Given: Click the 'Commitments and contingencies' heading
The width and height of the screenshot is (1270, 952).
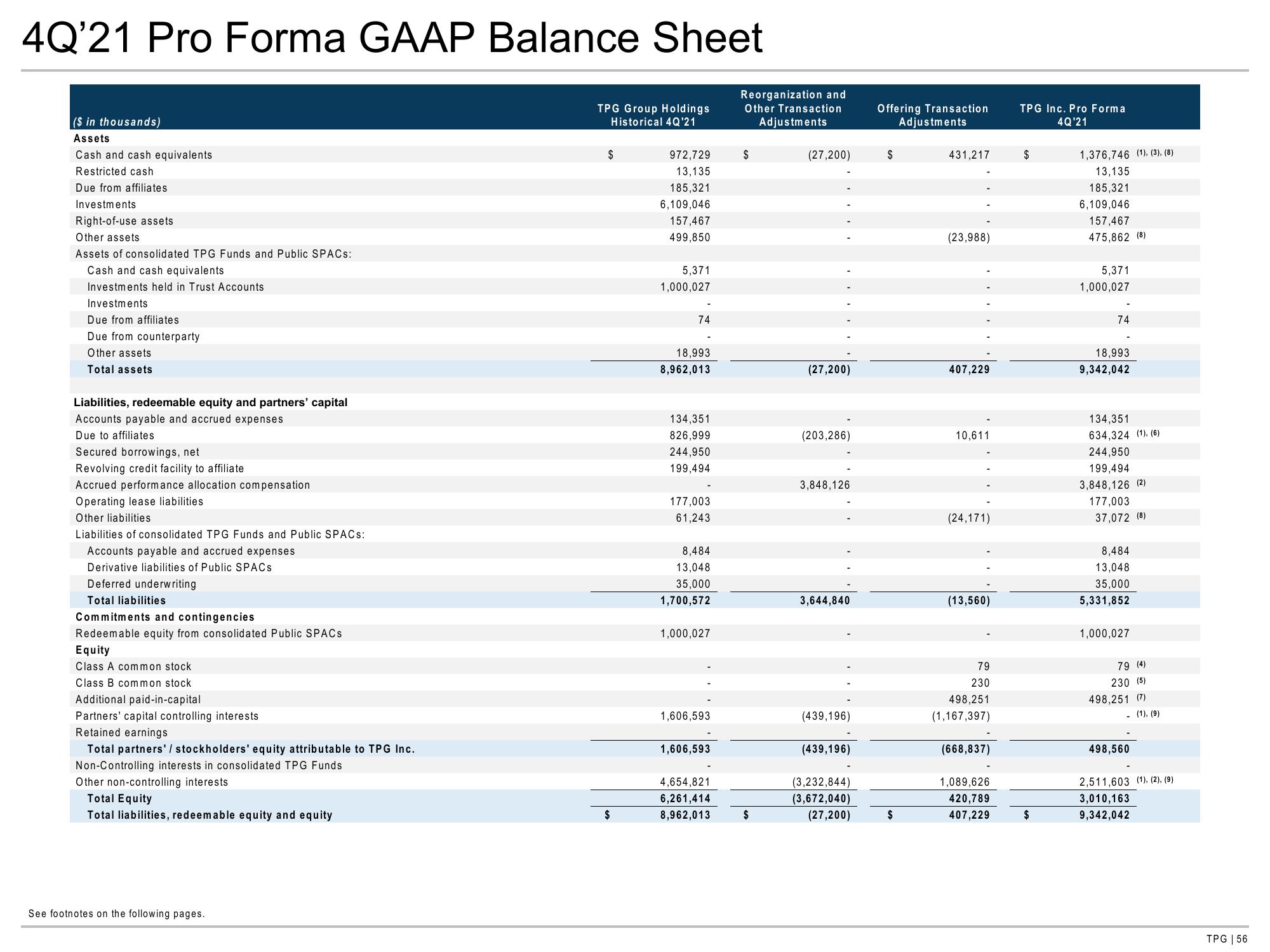Looking at the screenshot, I should 165,617.
